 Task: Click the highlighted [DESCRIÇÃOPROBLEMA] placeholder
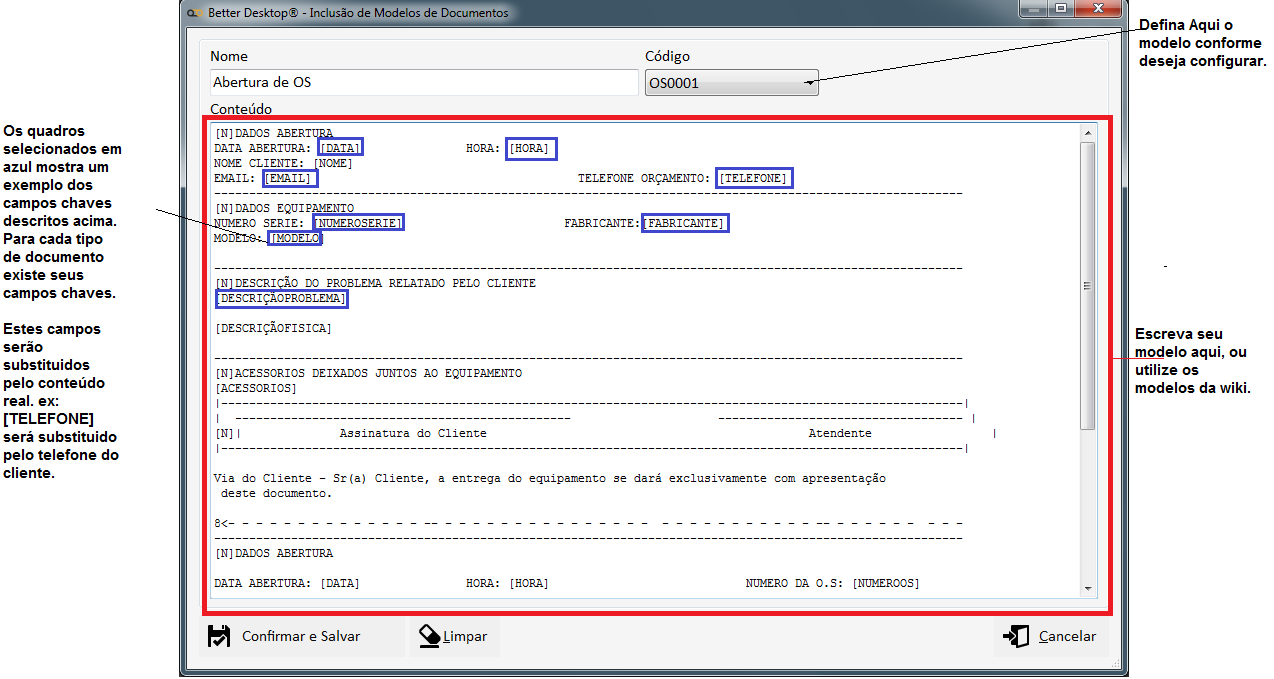coord(281,298)
